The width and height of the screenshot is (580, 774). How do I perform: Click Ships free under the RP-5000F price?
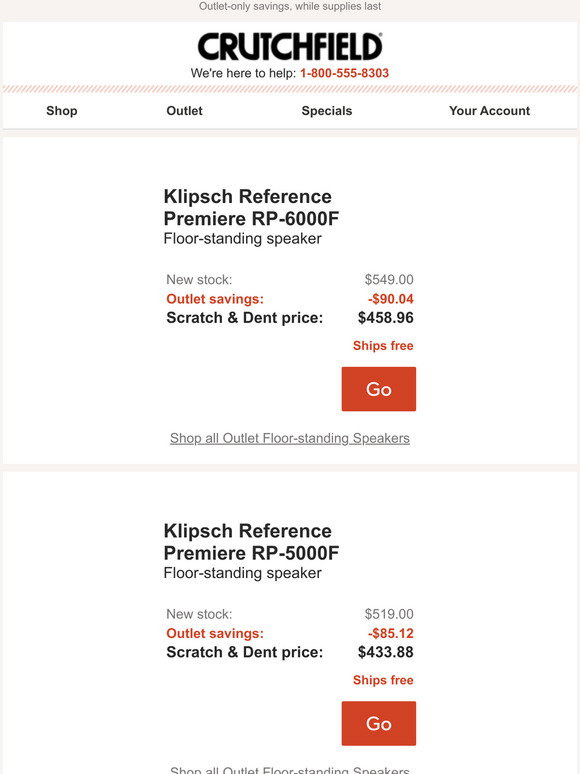click(x=383, y=680)
